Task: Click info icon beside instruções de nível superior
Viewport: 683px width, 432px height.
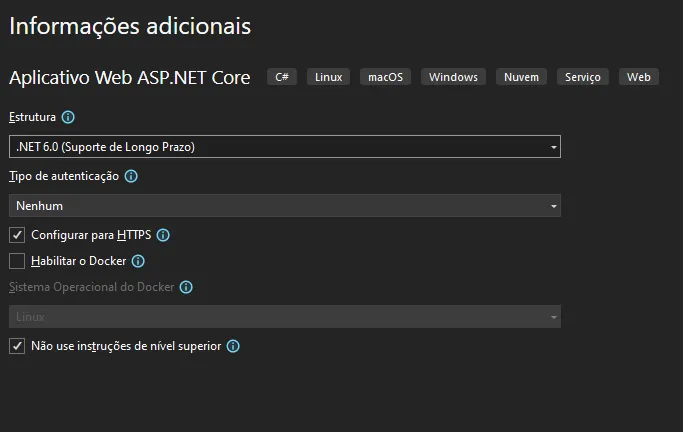Action: tap(233, 346)
